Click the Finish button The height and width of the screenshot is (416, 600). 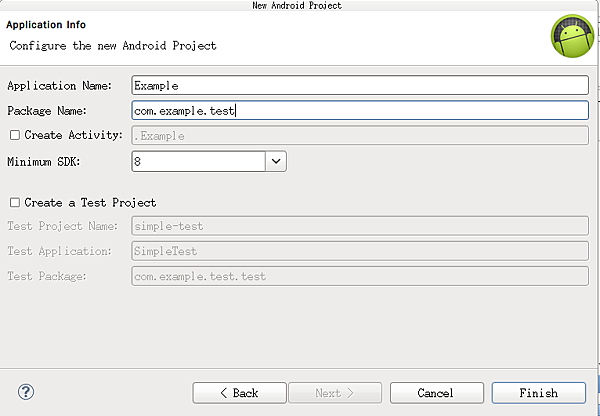538,393
